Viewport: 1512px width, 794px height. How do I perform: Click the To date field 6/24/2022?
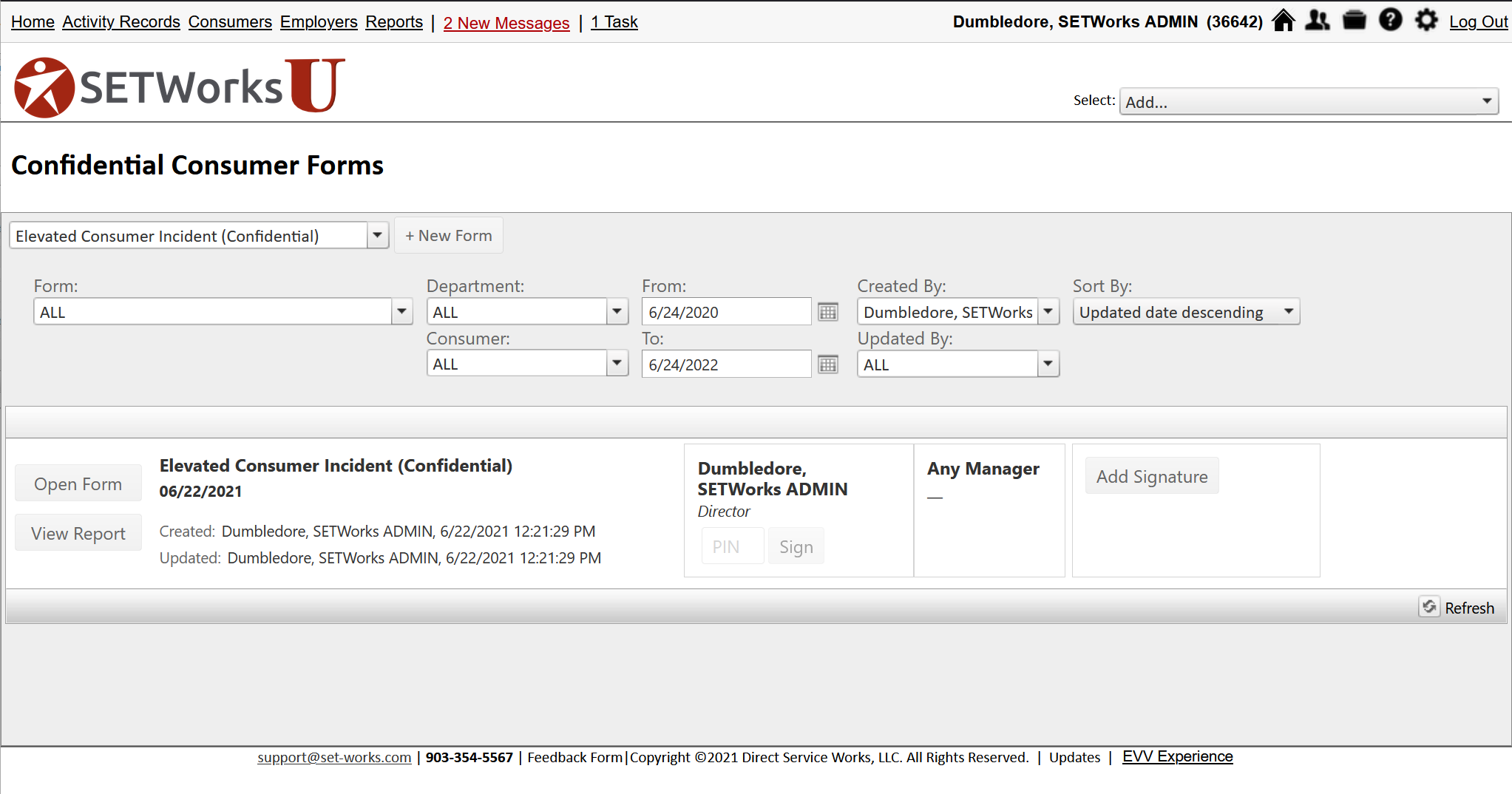coord(726,364)
